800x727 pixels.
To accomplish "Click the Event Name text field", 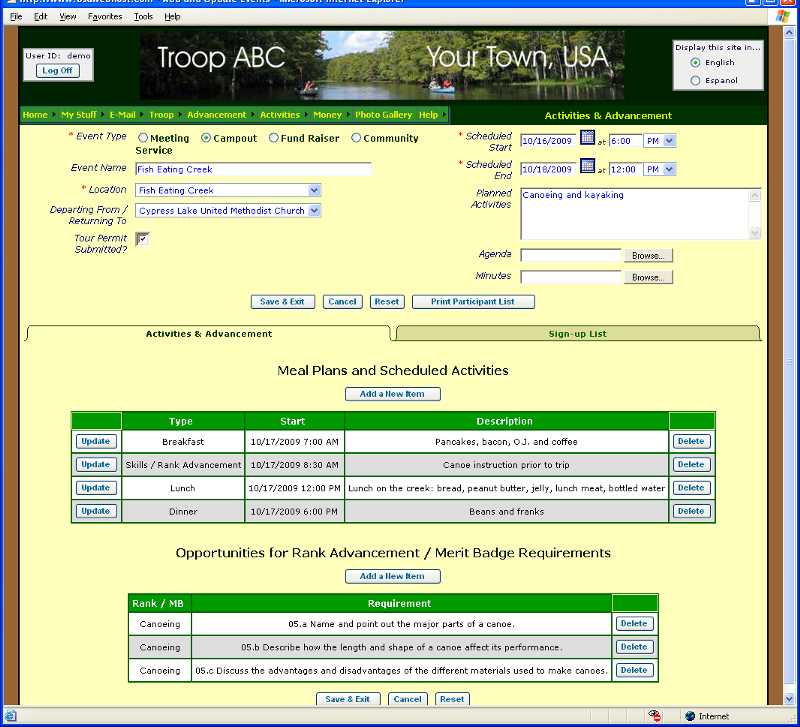I will pos(254,169).
